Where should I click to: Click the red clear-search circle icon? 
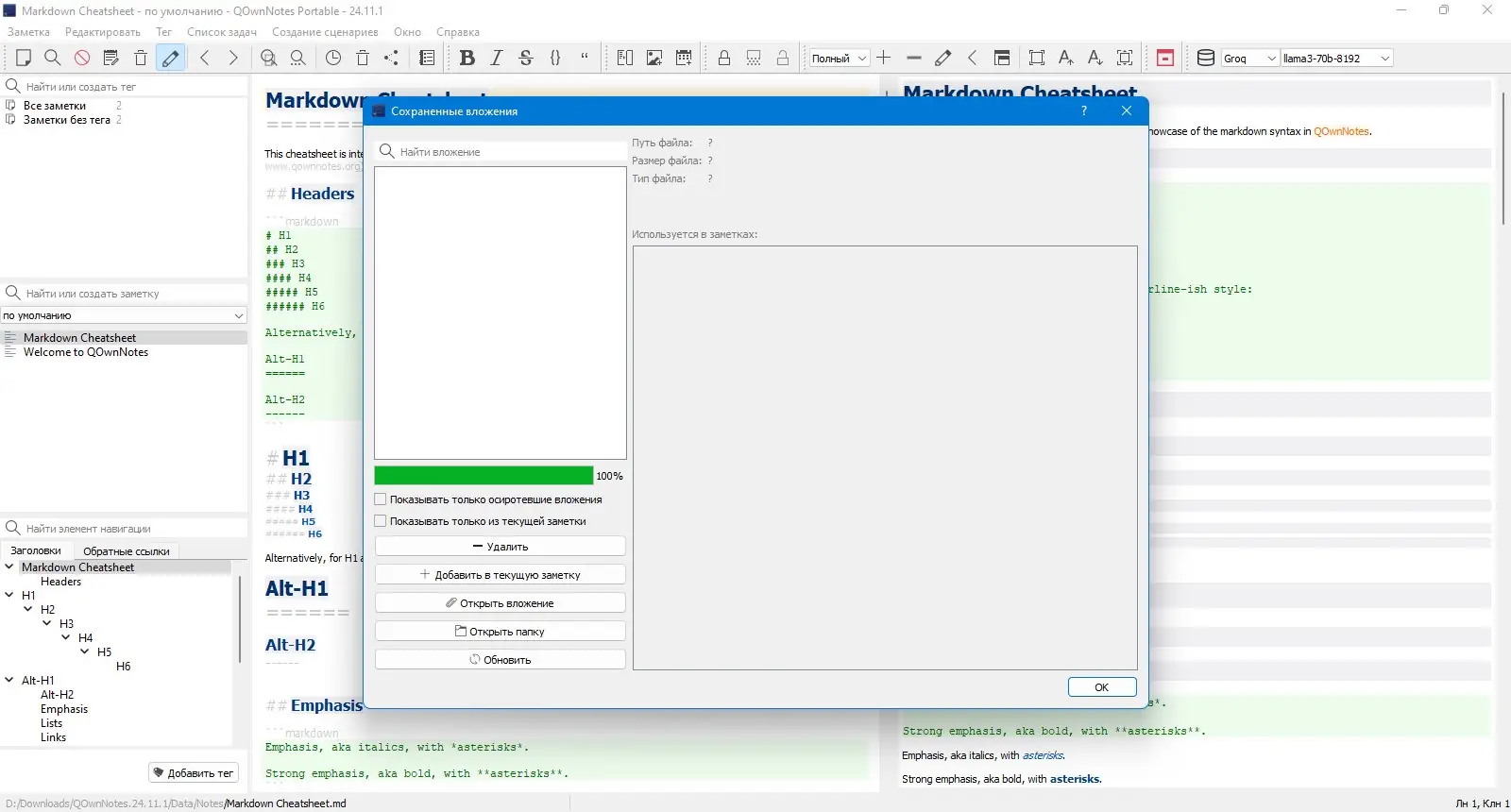click(82, 58)
